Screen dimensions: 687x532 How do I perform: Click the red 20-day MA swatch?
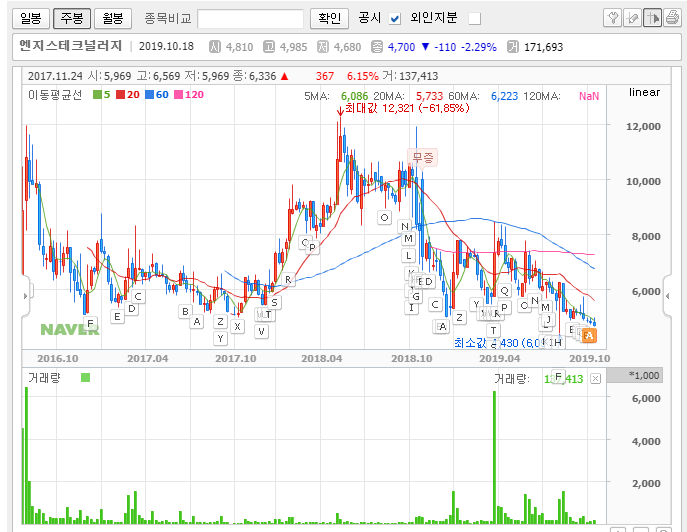click(x=120, y=95)
